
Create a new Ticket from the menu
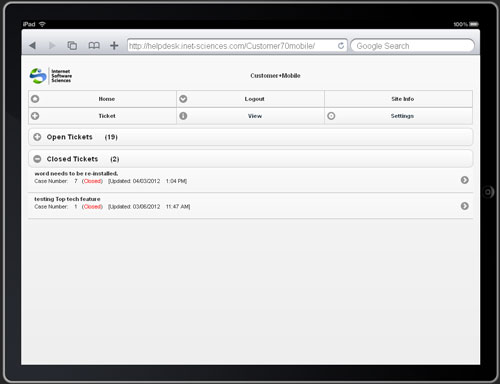102,116
